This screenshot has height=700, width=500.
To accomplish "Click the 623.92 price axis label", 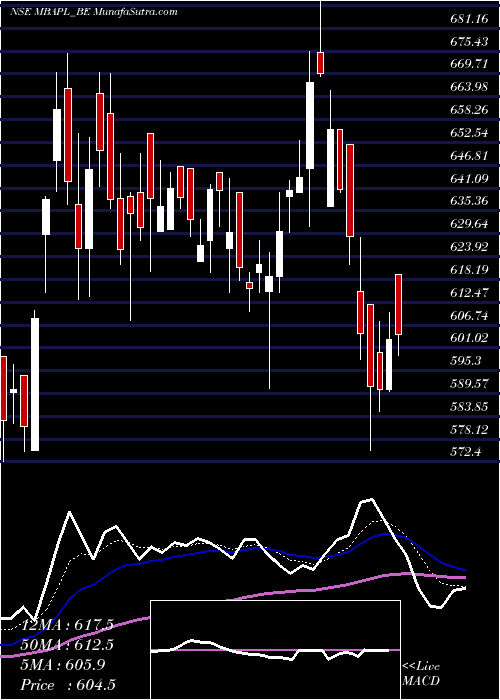I will (x=470, y=247).
